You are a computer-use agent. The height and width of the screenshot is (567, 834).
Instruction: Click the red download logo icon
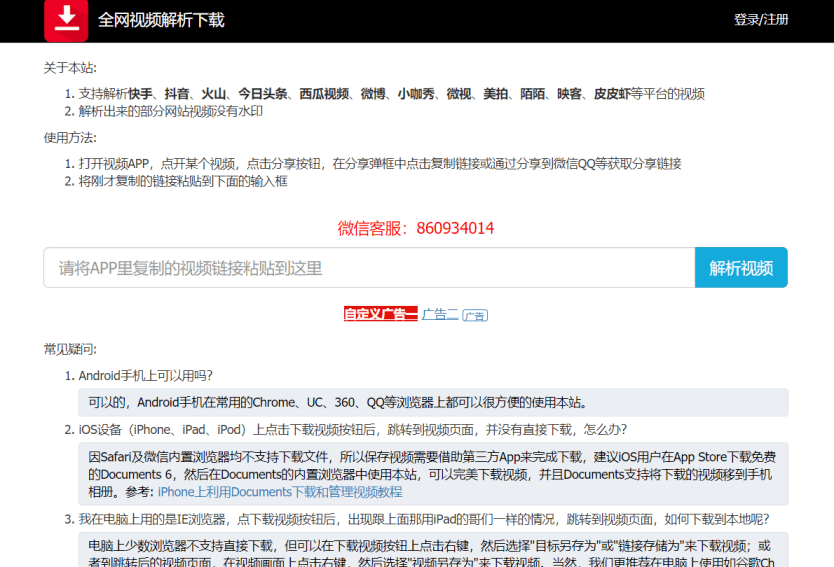tap(66, 20)
